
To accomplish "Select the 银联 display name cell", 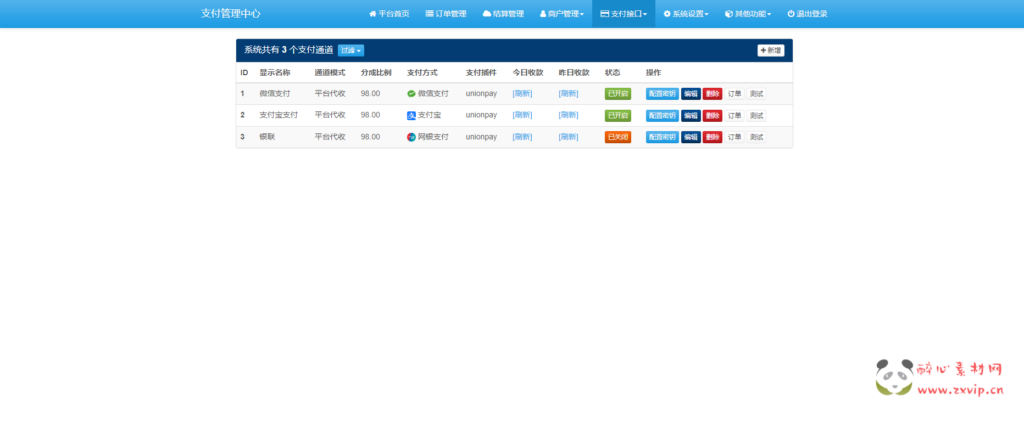I will coord(267,137).
